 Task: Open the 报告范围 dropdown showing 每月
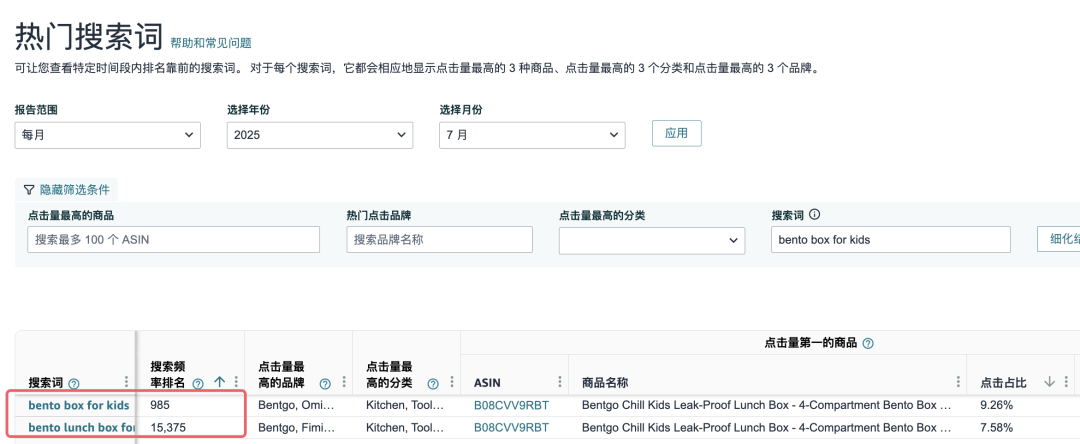(x=107, y=135)
